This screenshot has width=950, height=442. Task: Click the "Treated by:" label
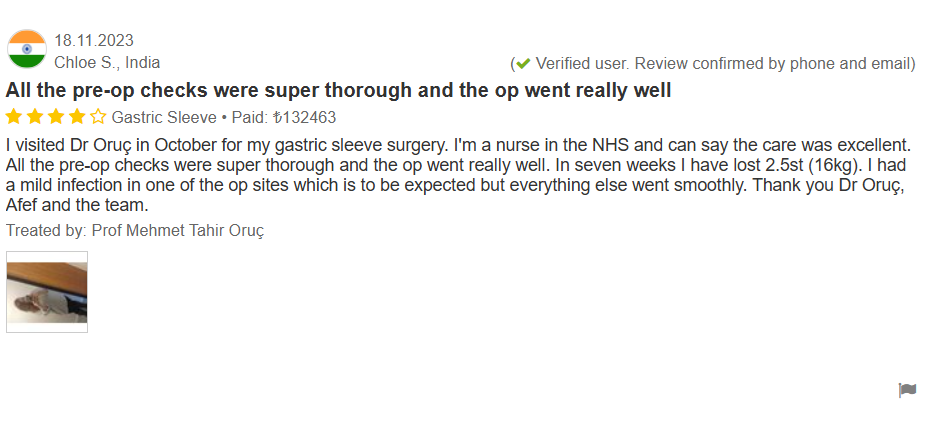click(x=46, y=230)
